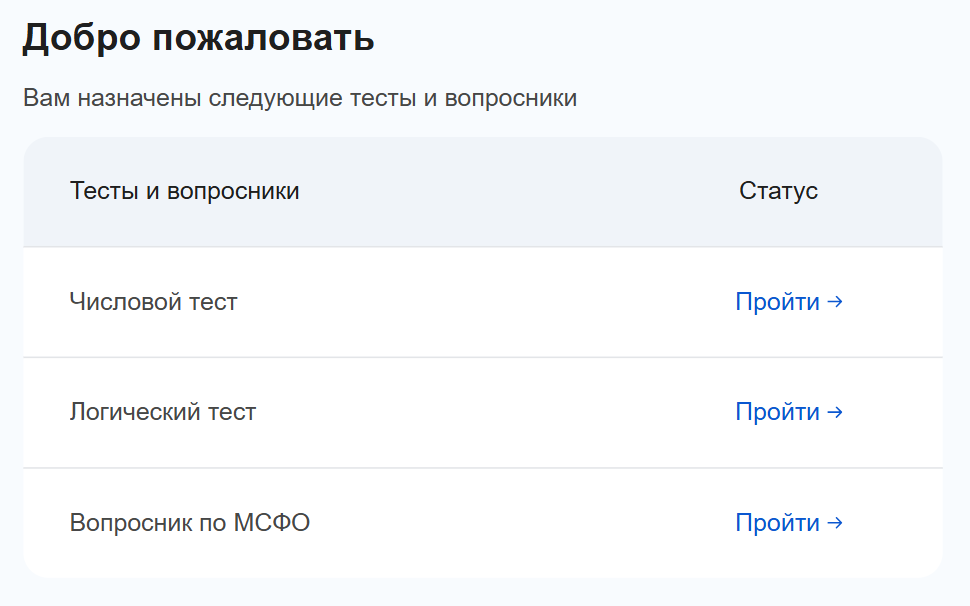Click the arrow icon beside Логический тест's Пройти
This screenshot has width=970, height=606.
[836, 411]
